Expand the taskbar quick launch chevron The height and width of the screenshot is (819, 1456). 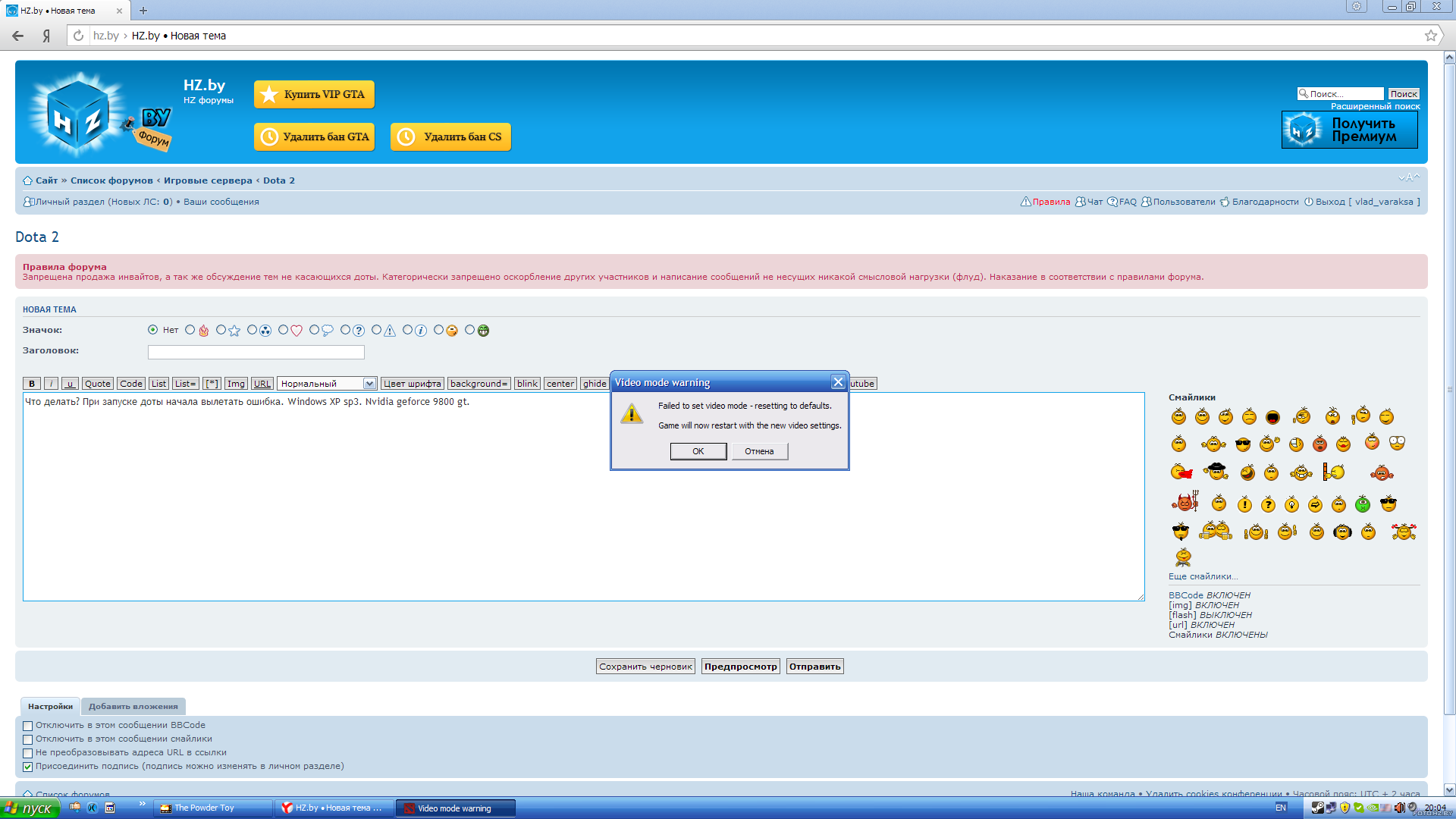pyautogui.click(x=142, y=804)
